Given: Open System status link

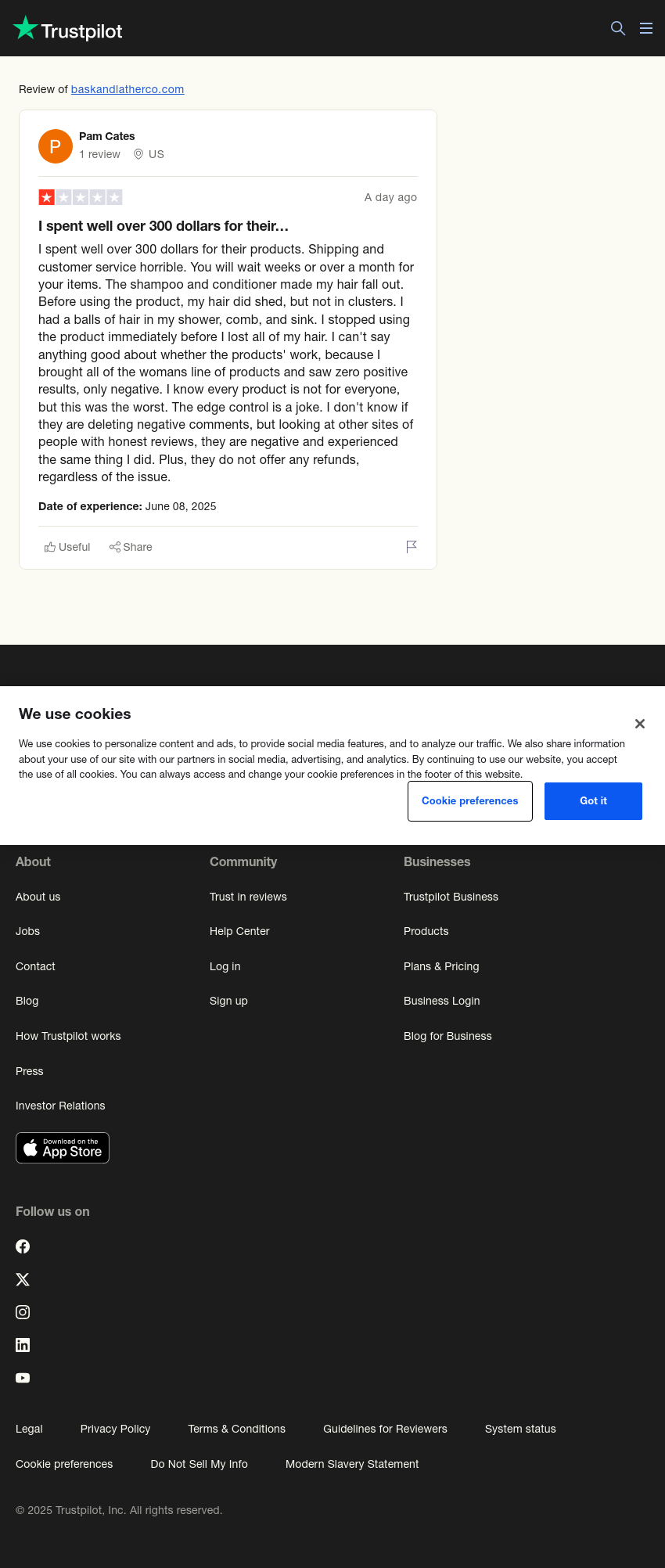Looking at the screenshot, I should [x=521, y=1429].
